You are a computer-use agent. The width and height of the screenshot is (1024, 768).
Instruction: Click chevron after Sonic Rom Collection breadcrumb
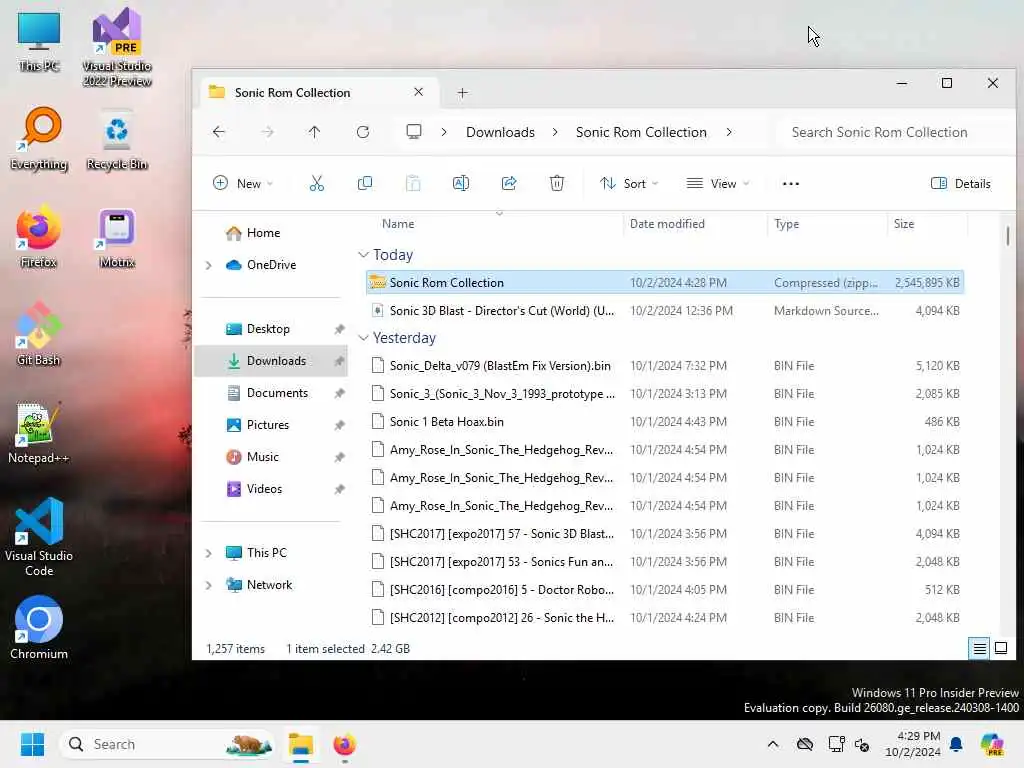pyautogui.click(x=729, y=132)
